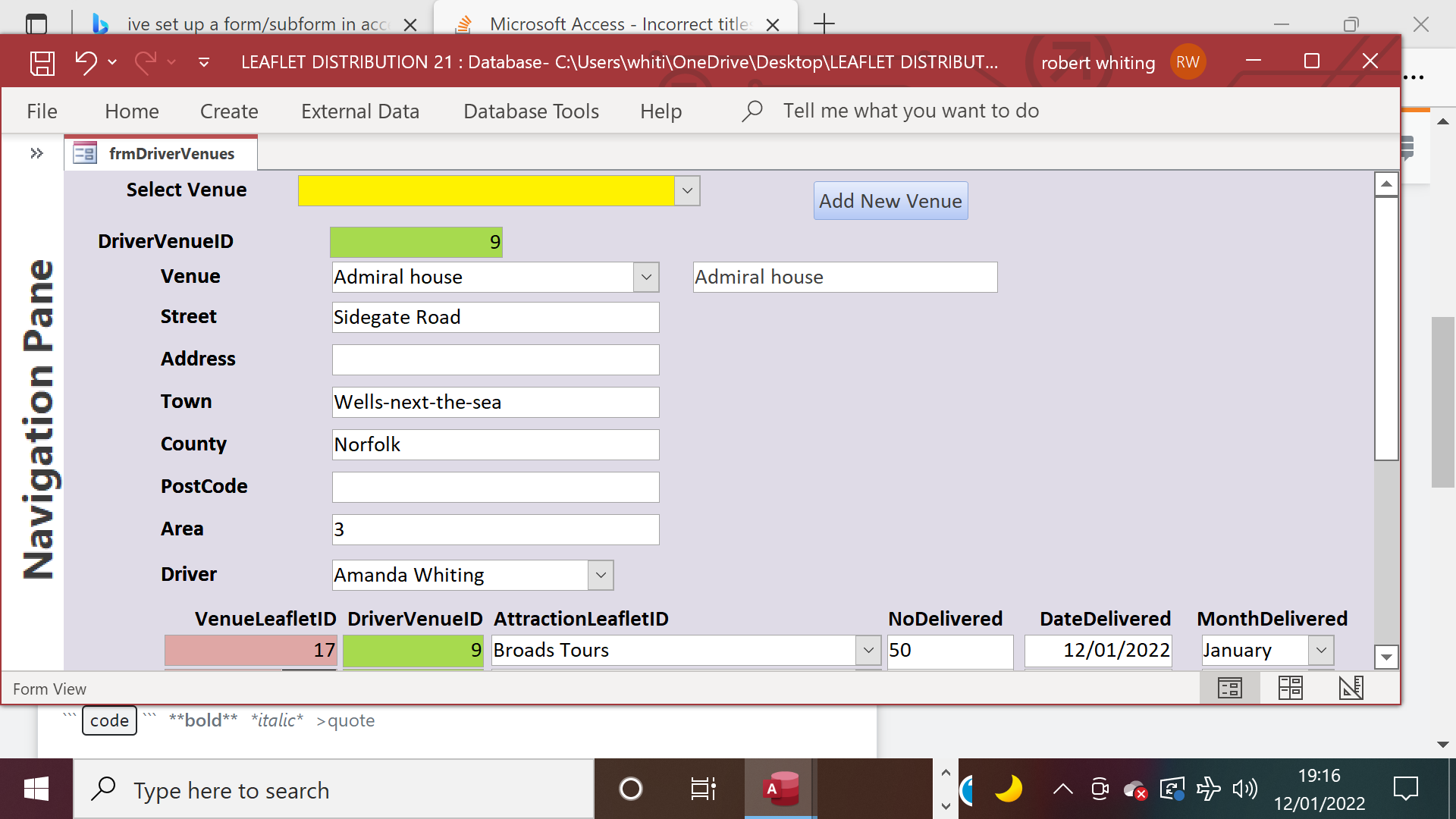Click the Street field Sidegate Road
The height and width of the screenshot is (819, 1456).
coord(496,317)
